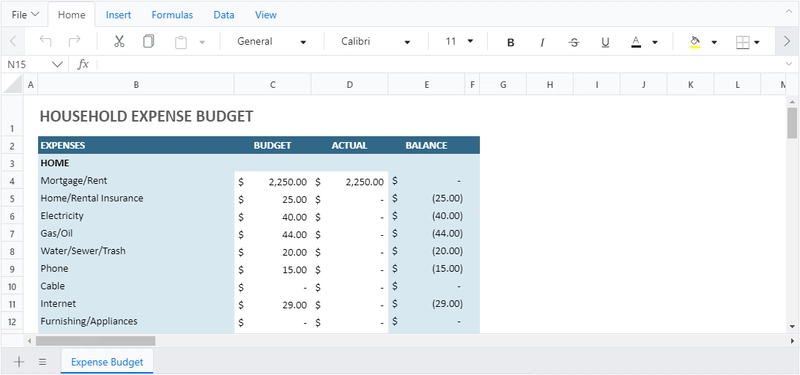Screen dimensions: 800x375
Task: Collapse the ribbon with top-right chevron
Action: tap(788, 11)
